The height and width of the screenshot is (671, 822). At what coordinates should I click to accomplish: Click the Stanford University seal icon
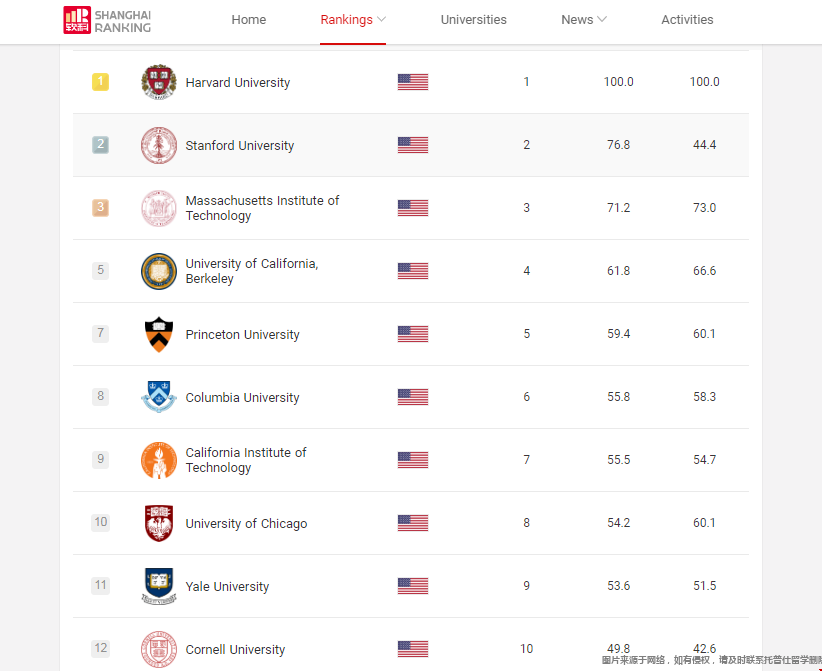click(158, 145)
